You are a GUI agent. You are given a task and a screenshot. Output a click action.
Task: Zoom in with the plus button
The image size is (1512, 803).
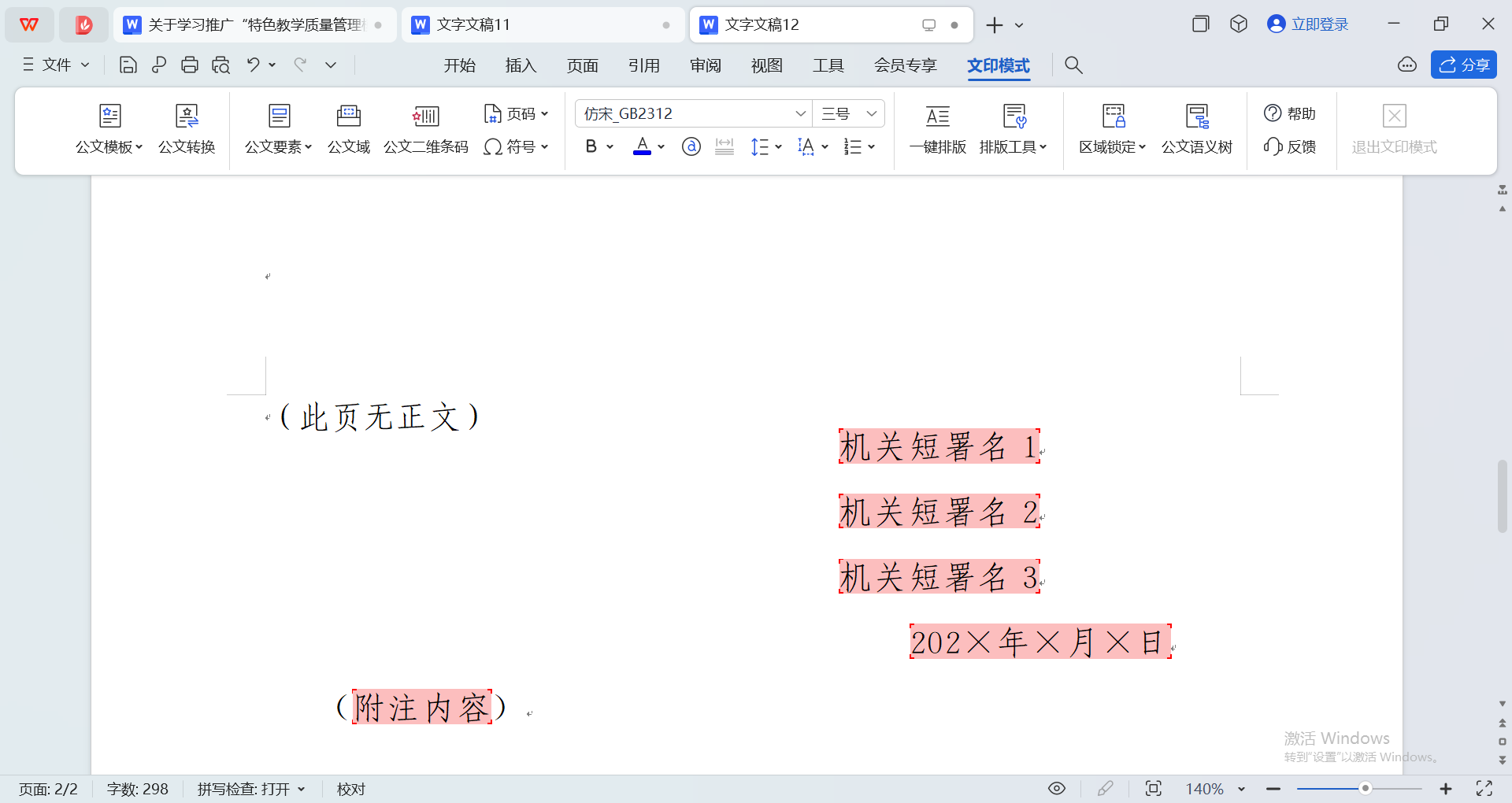click(1446, 788)
